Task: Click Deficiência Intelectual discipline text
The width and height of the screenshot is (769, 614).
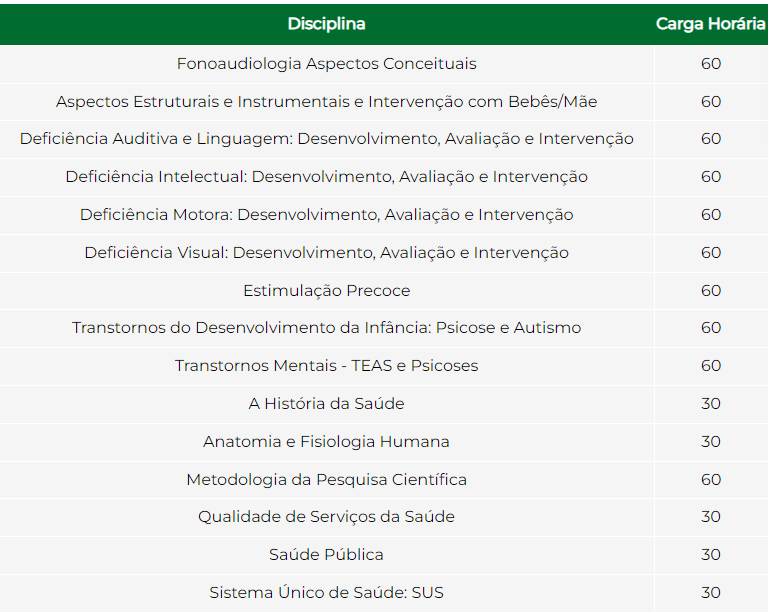Action: pyautogui.click(x=327, y=177)
